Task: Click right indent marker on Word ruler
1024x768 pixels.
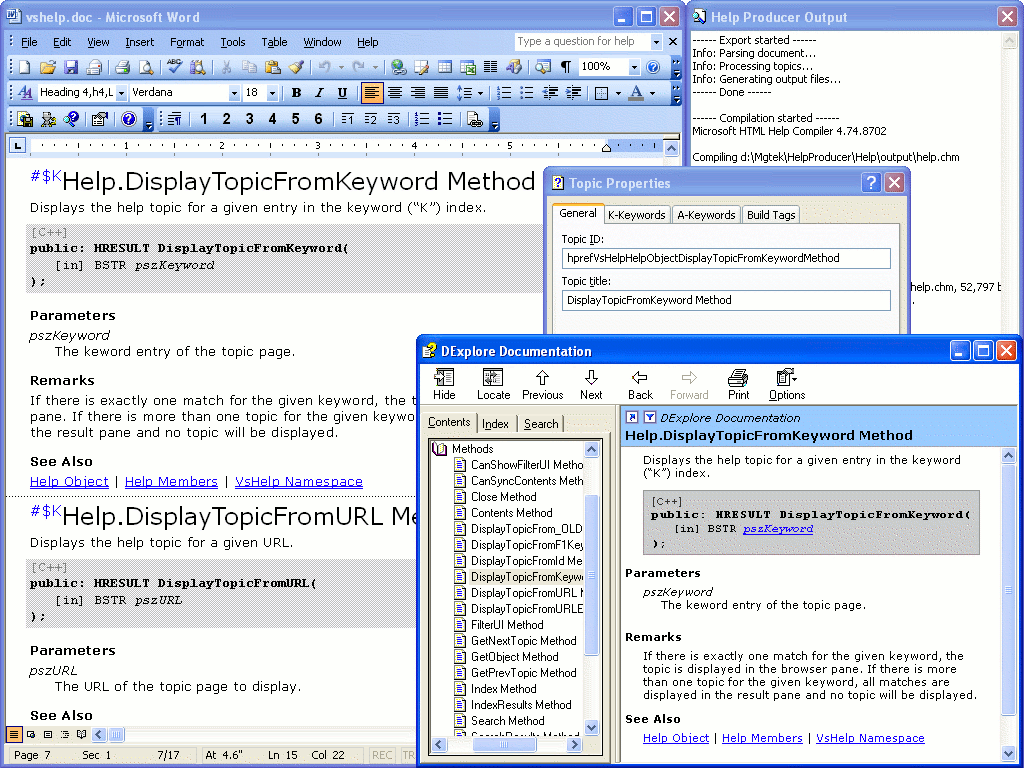Action: pos(606,148)
